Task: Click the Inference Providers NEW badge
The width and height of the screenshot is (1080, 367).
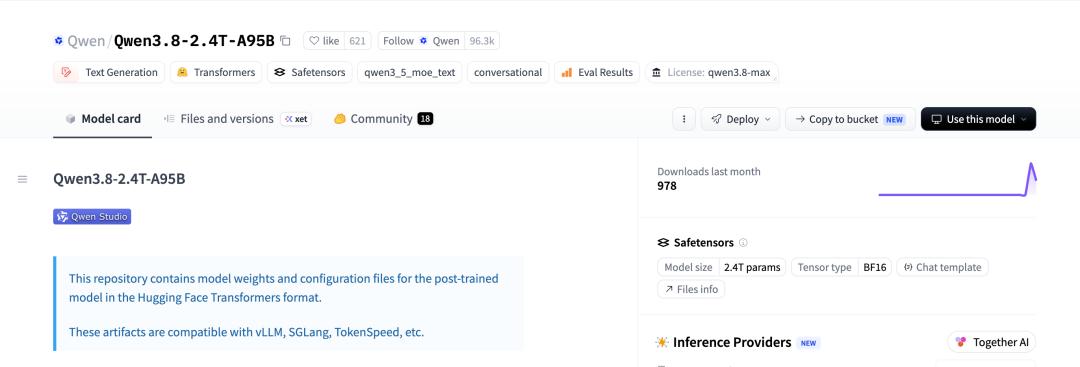Action: coord(808,343)
